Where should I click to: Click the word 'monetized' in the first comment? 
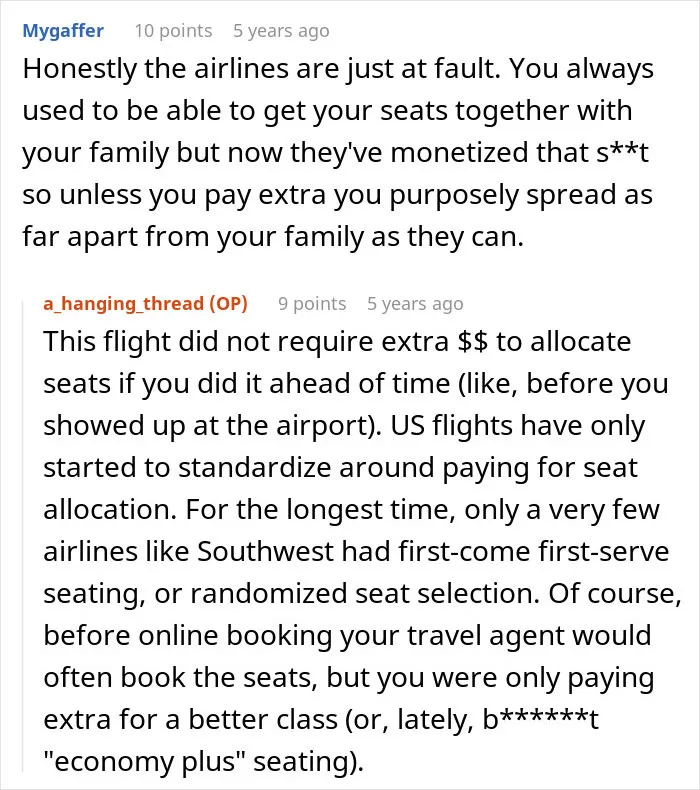click(x=459, y=153)
